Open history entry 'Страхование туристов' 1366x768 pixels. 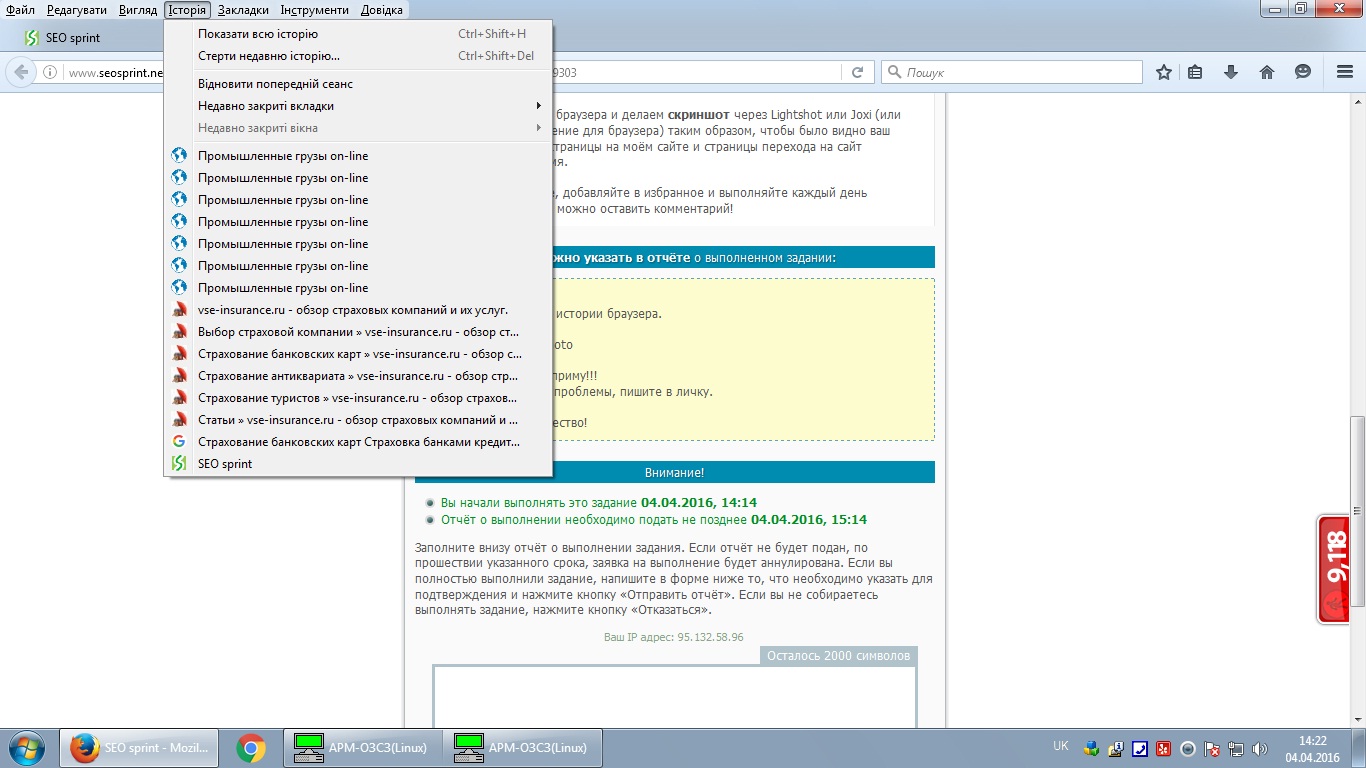[x=359, y=398]
